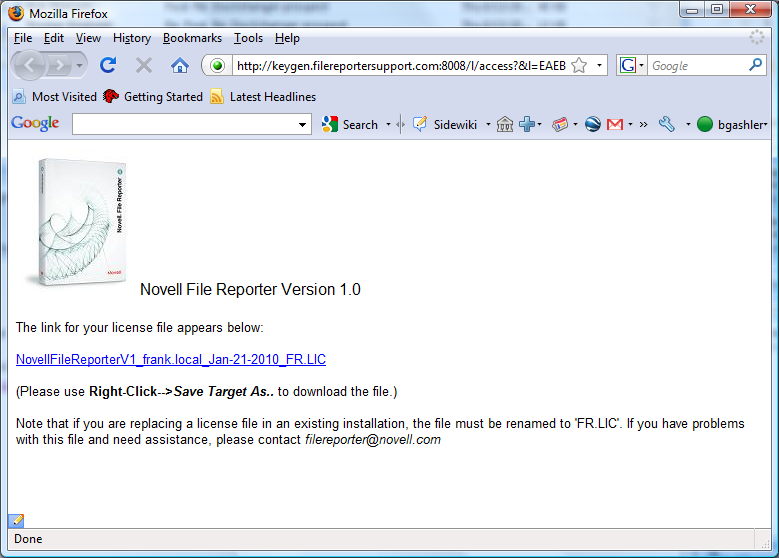Reload the current page

coord(108,65)
